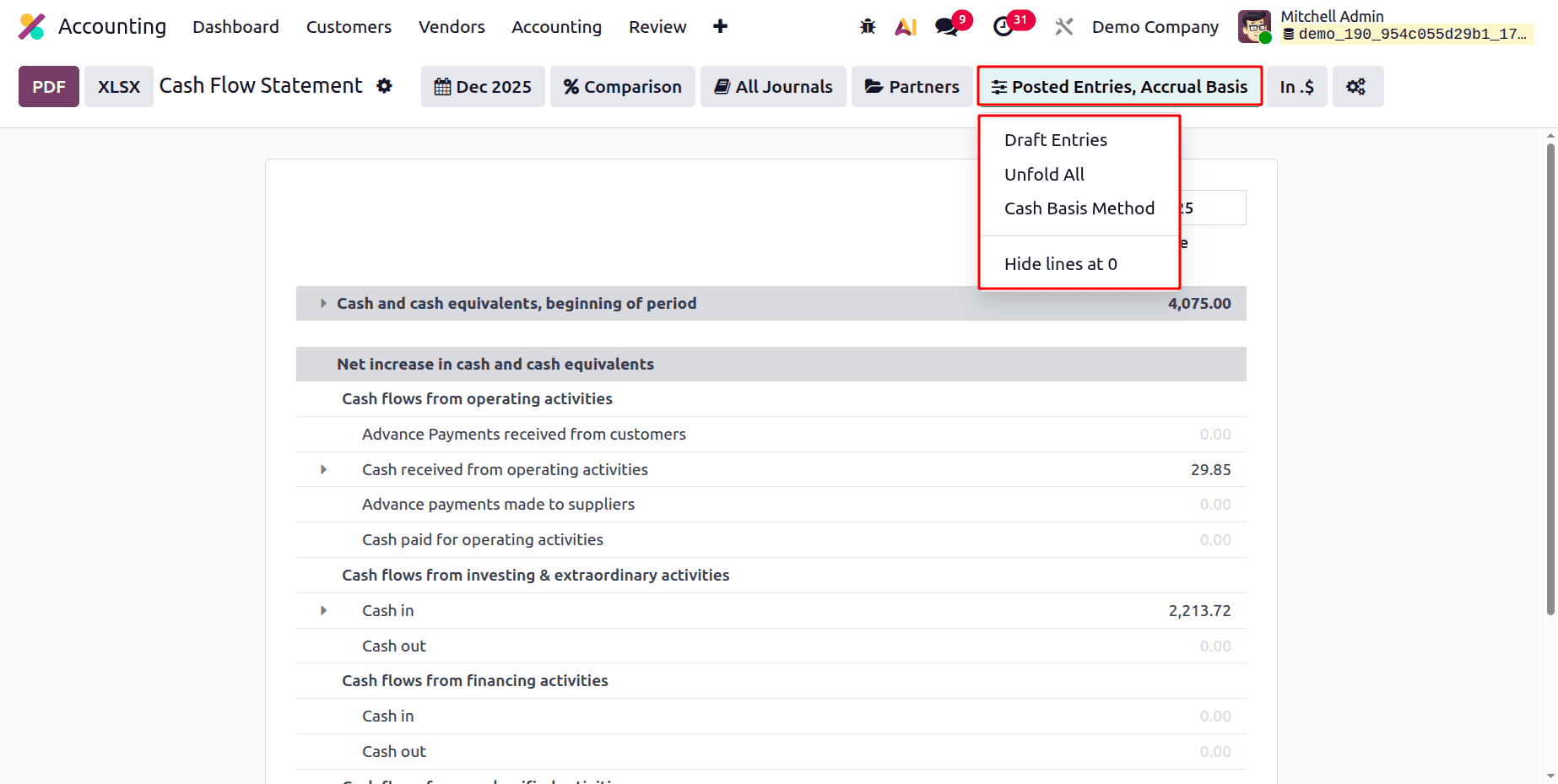The height and width of the screenshot is (784, 1558).
Task: Enable Hide lines at 0
Action: click(1060, 263)
